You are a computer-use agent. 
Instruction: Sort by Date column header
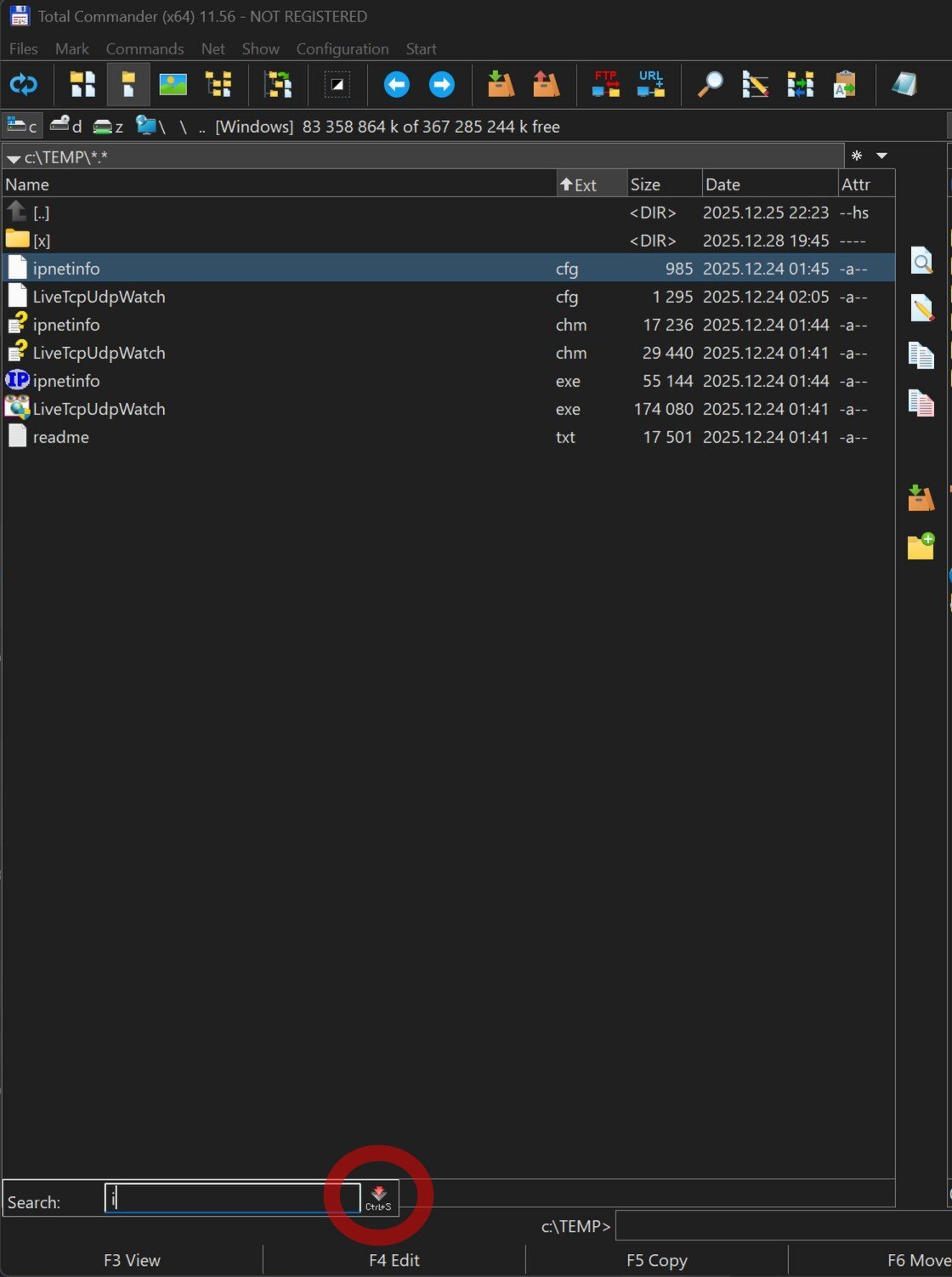770,184
